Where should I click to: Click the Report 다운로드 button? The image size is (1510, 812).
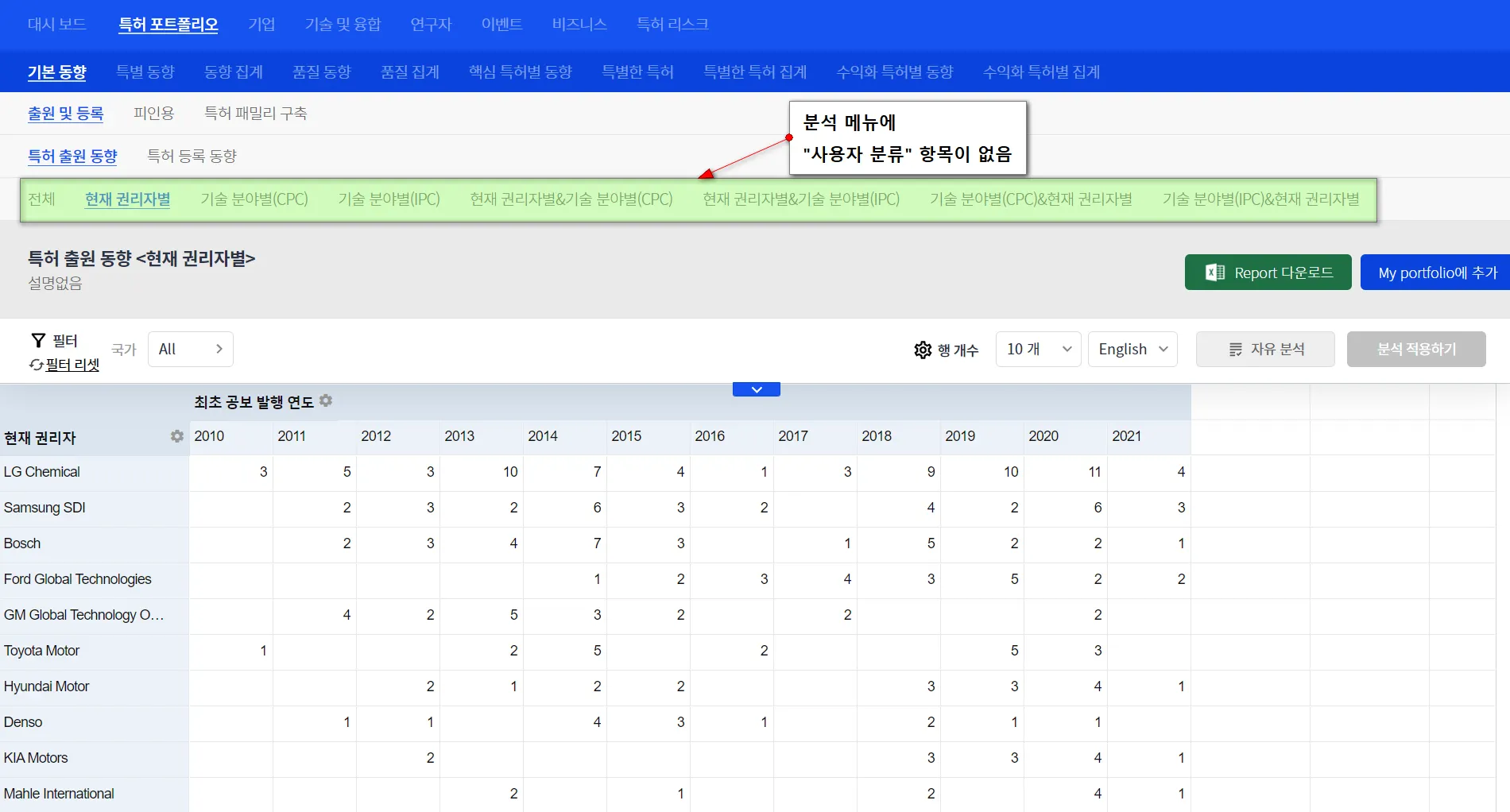pos(1268,273)
